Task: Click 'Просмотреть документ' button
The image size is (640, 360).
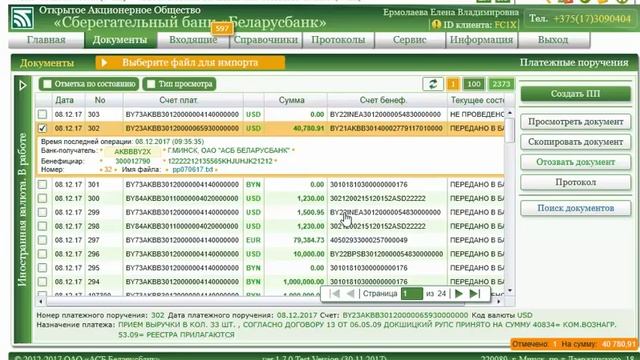Action: pos(576,122)
